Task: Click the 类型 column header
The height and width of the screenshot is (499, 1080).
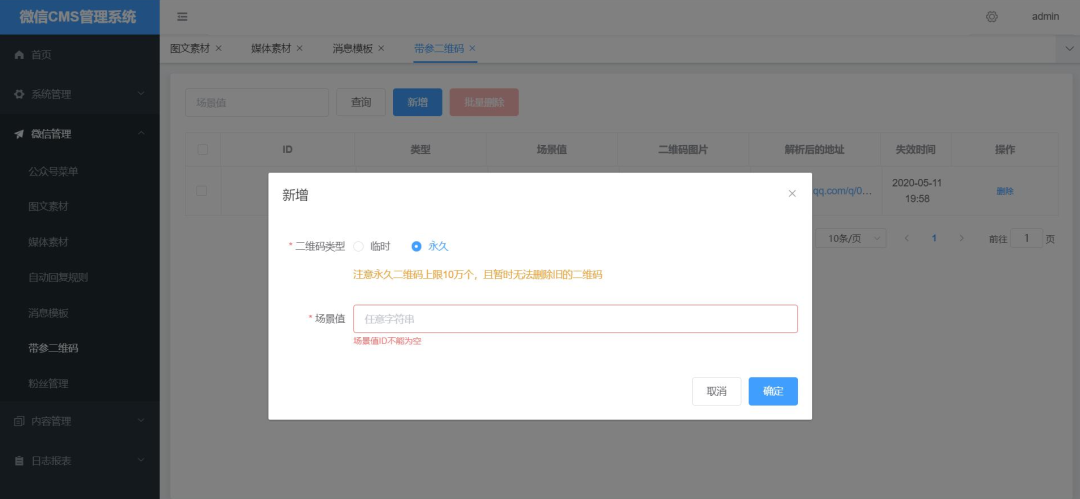Action: 420,150
